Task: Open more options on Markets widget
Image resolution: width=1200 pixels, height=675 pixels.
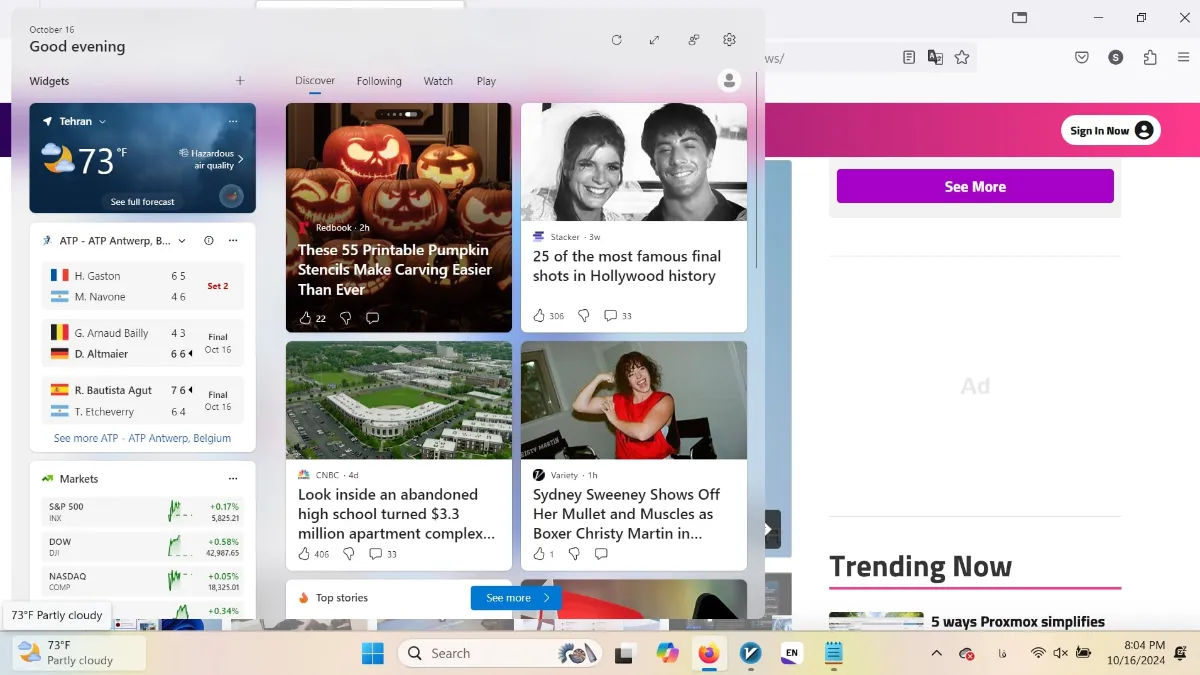Action: pos(233,479)
